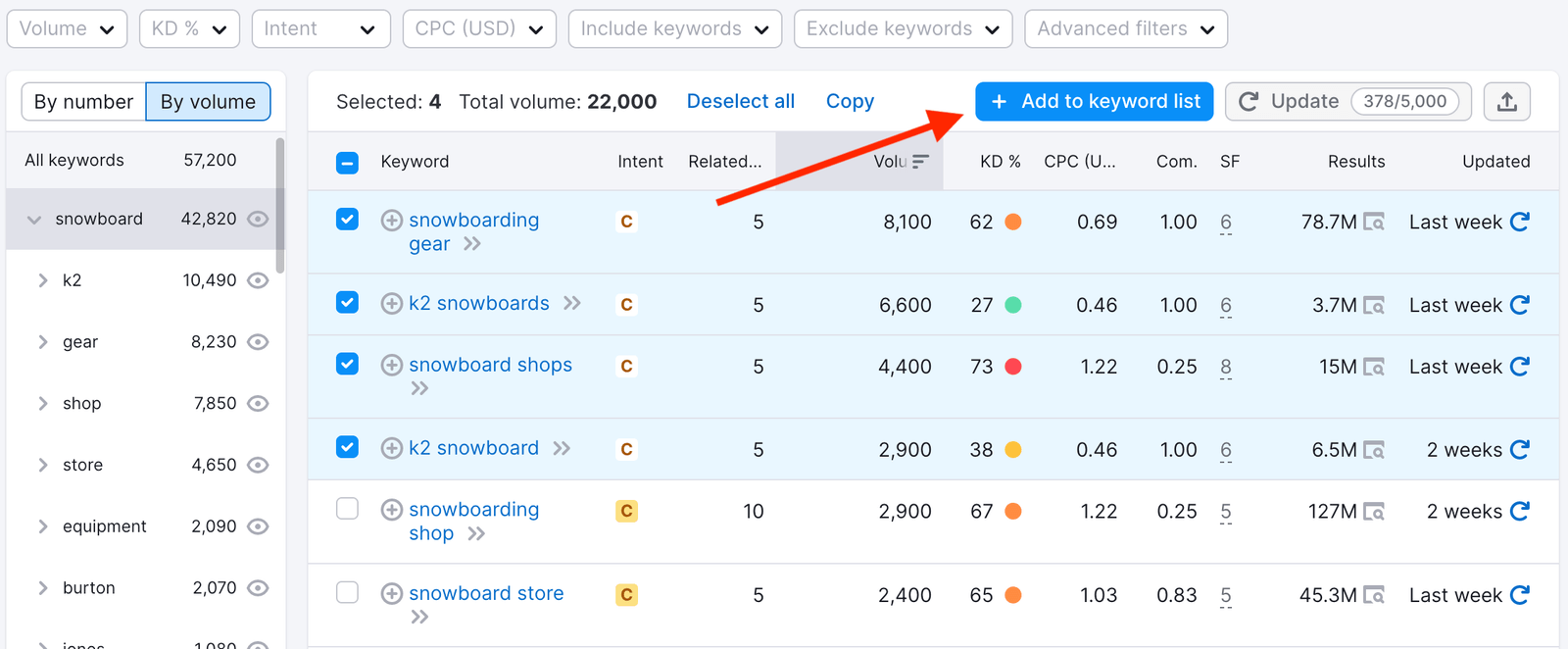Sort by the Updated column header

coord(1495,162)
